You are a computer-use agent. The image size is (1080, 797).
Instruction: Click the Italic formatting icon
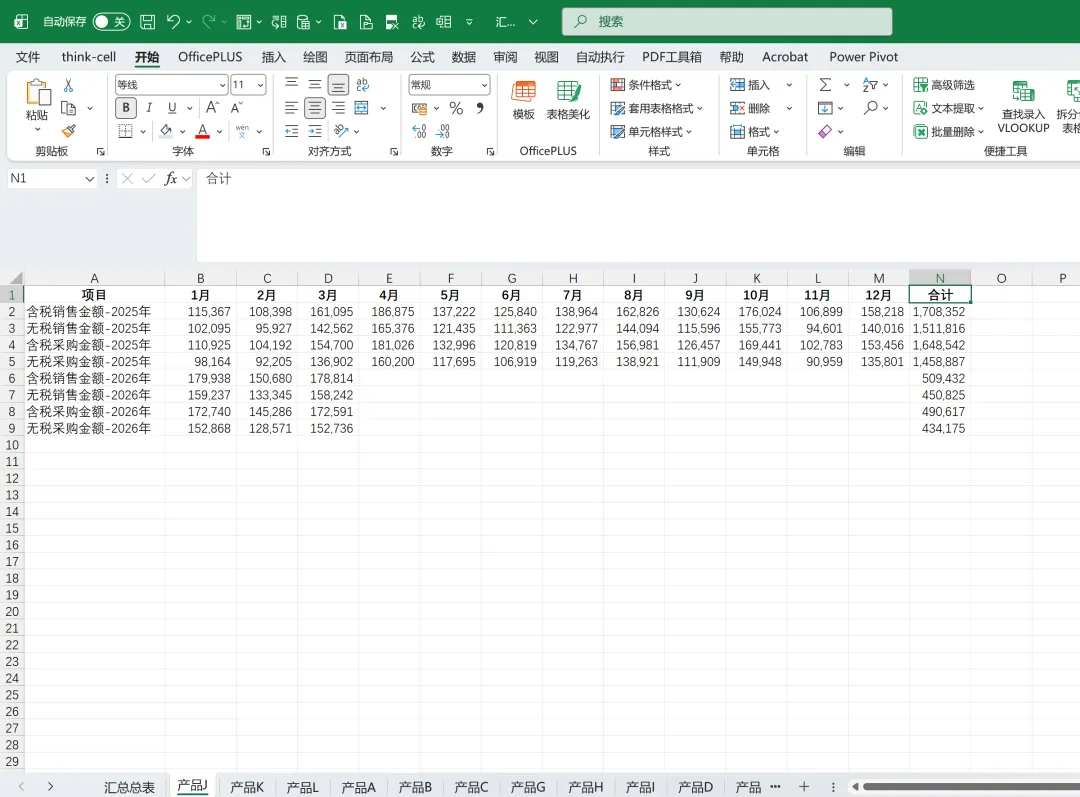coord(149,107)
